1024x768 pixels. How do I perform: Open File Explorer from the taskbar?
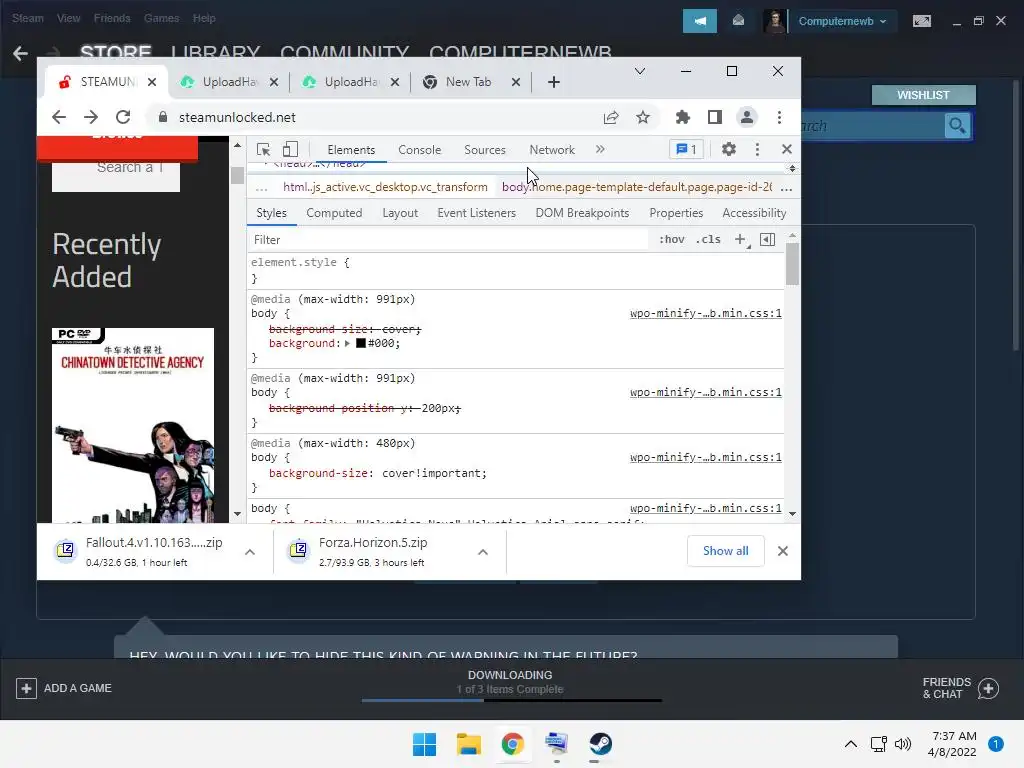coord(468,744)
